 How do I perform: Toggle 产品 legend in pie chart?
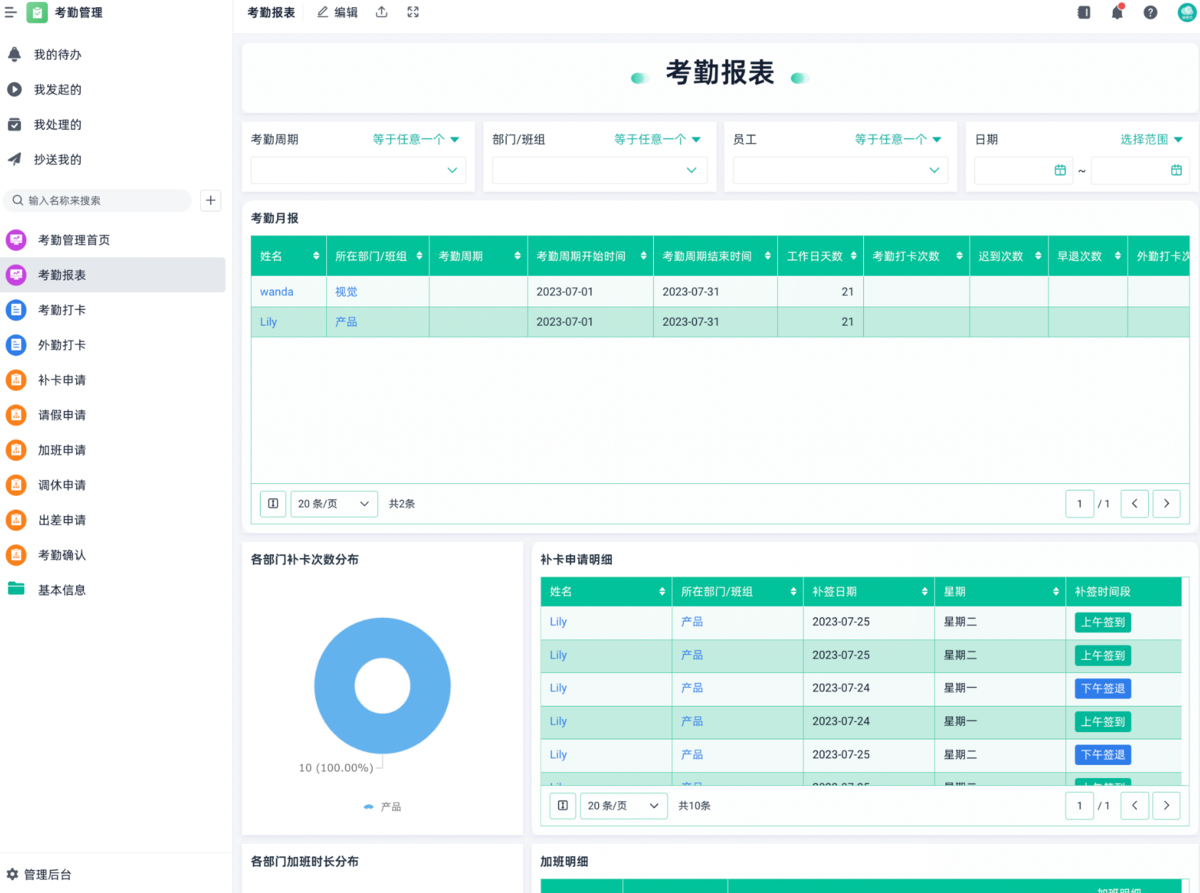pyautogui.click(x=382, y=806)
